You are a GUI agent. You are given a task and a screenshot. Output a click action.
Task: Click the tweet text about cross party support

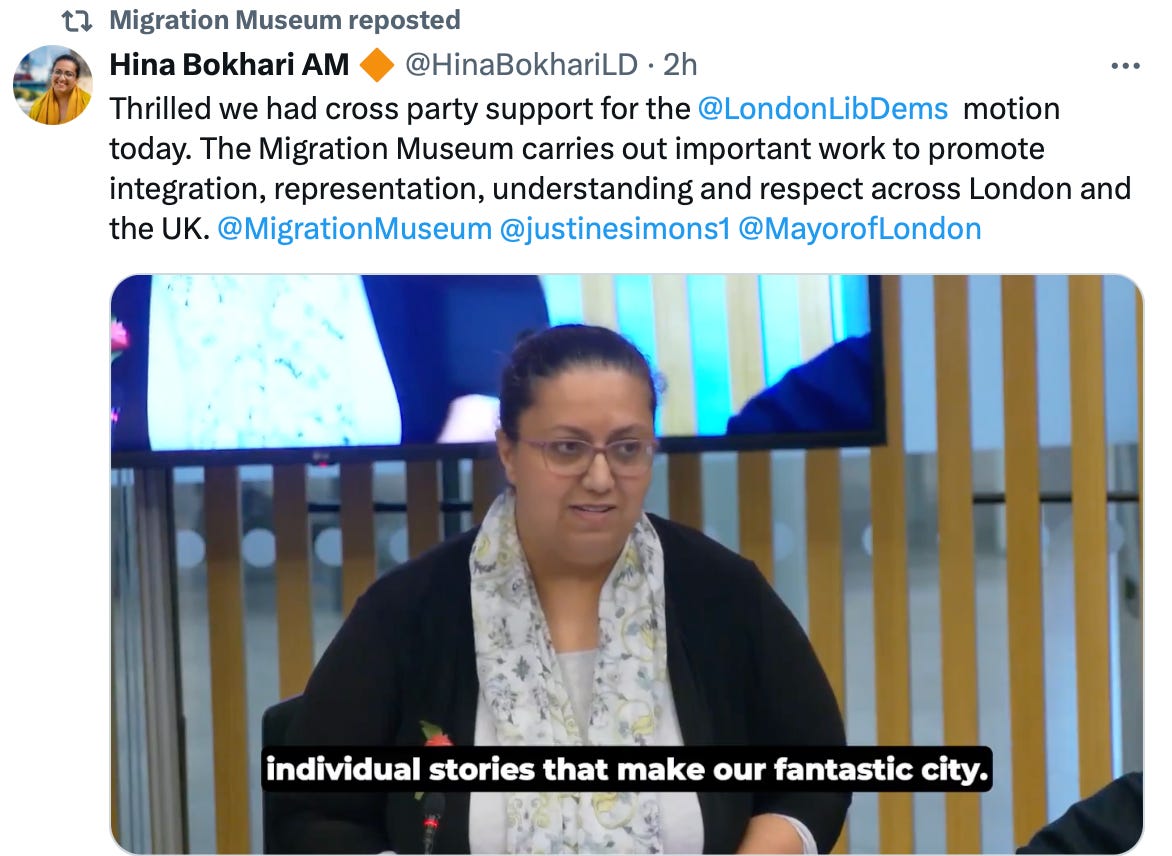tap(619, 169)
